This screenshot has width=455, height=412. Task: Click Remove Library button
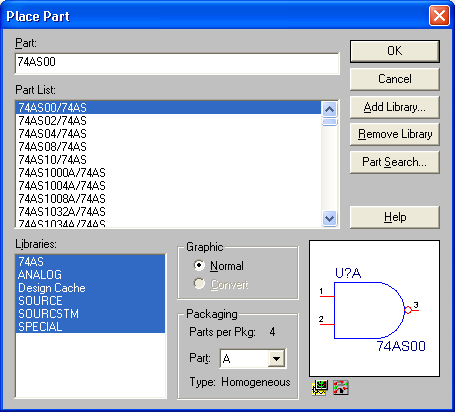pyautogui.click(x=395, y=134)
